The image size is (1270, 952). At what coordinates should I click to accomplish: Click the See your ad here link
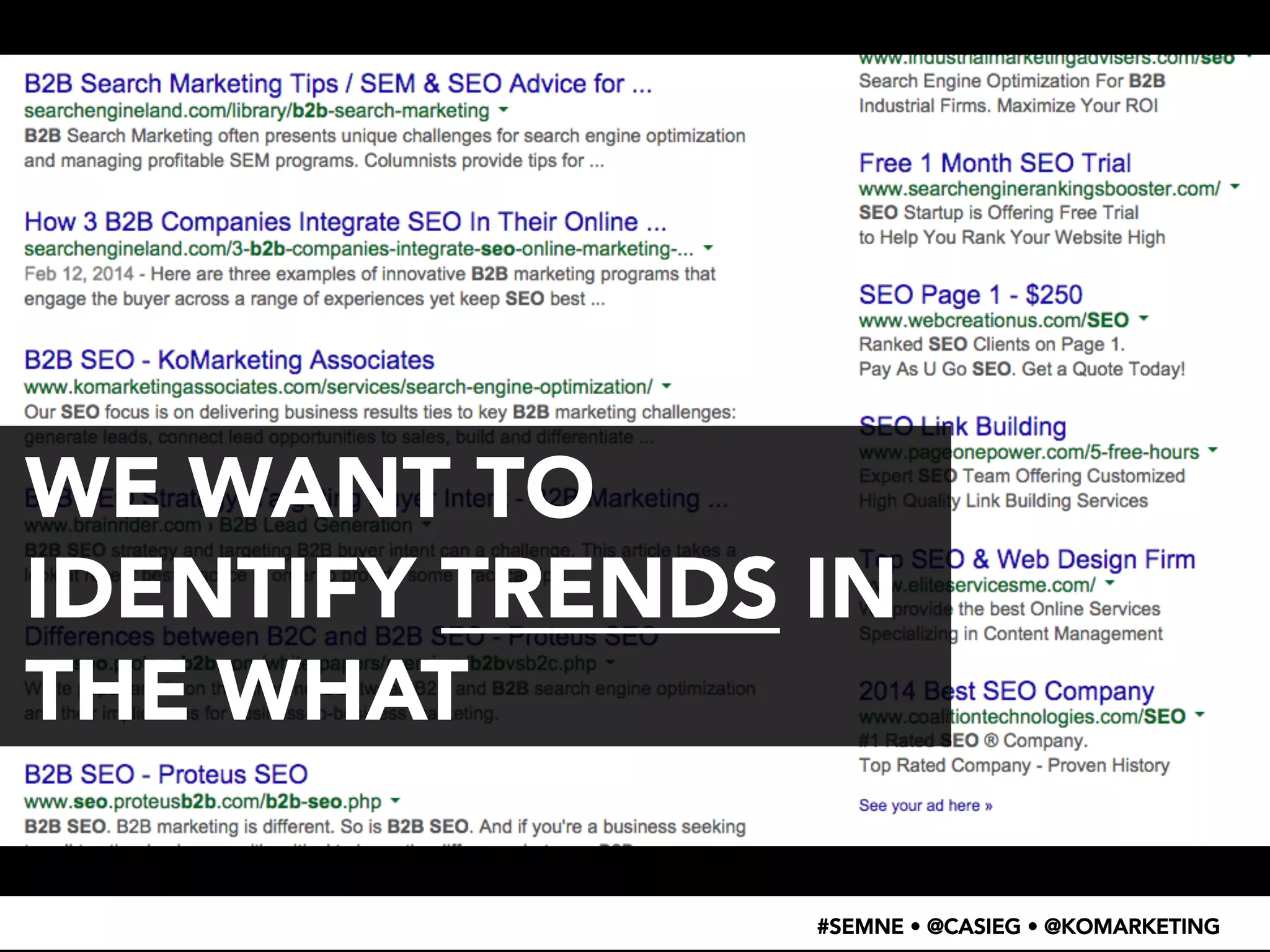[x=925, y=806]
